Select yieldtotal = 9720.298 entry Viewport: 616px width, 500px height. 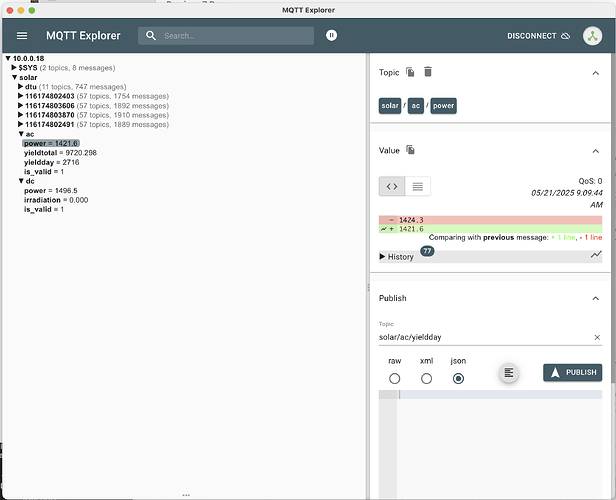pos(60,153)
